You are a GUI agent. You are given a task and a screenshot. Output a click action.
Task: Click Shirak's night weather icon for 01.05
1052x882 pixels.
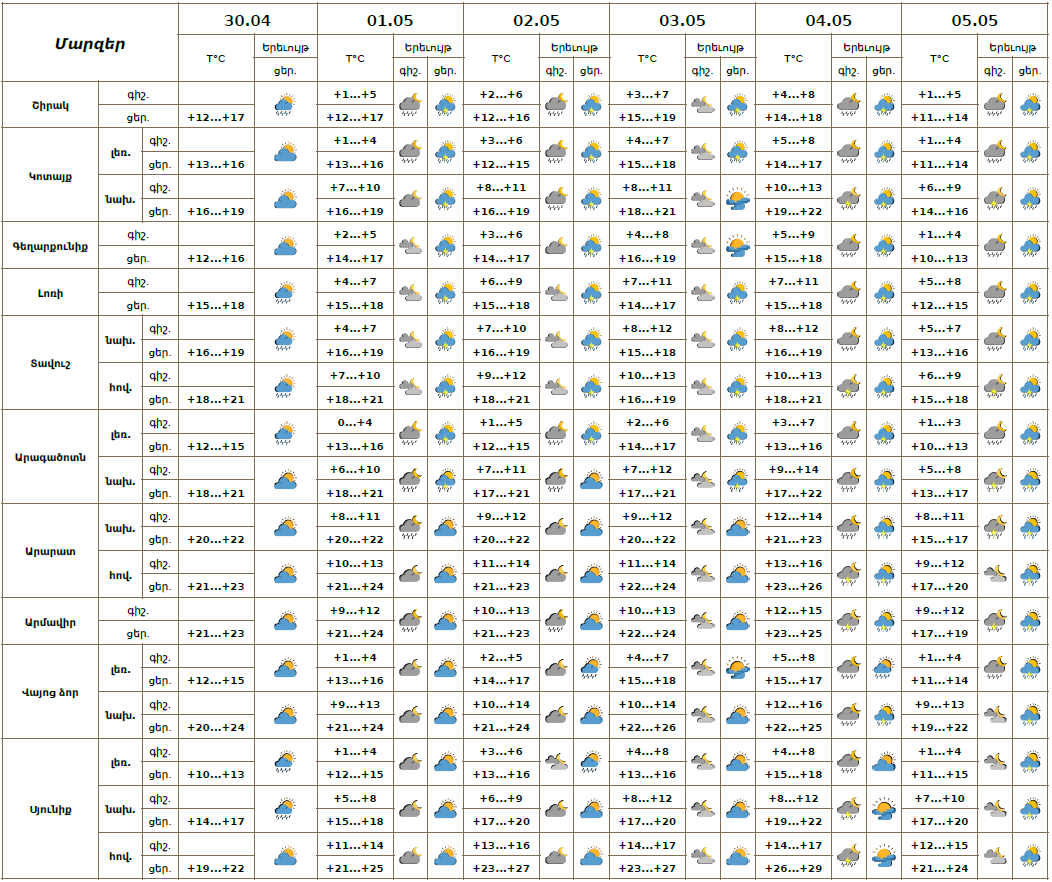coord(410,105)
